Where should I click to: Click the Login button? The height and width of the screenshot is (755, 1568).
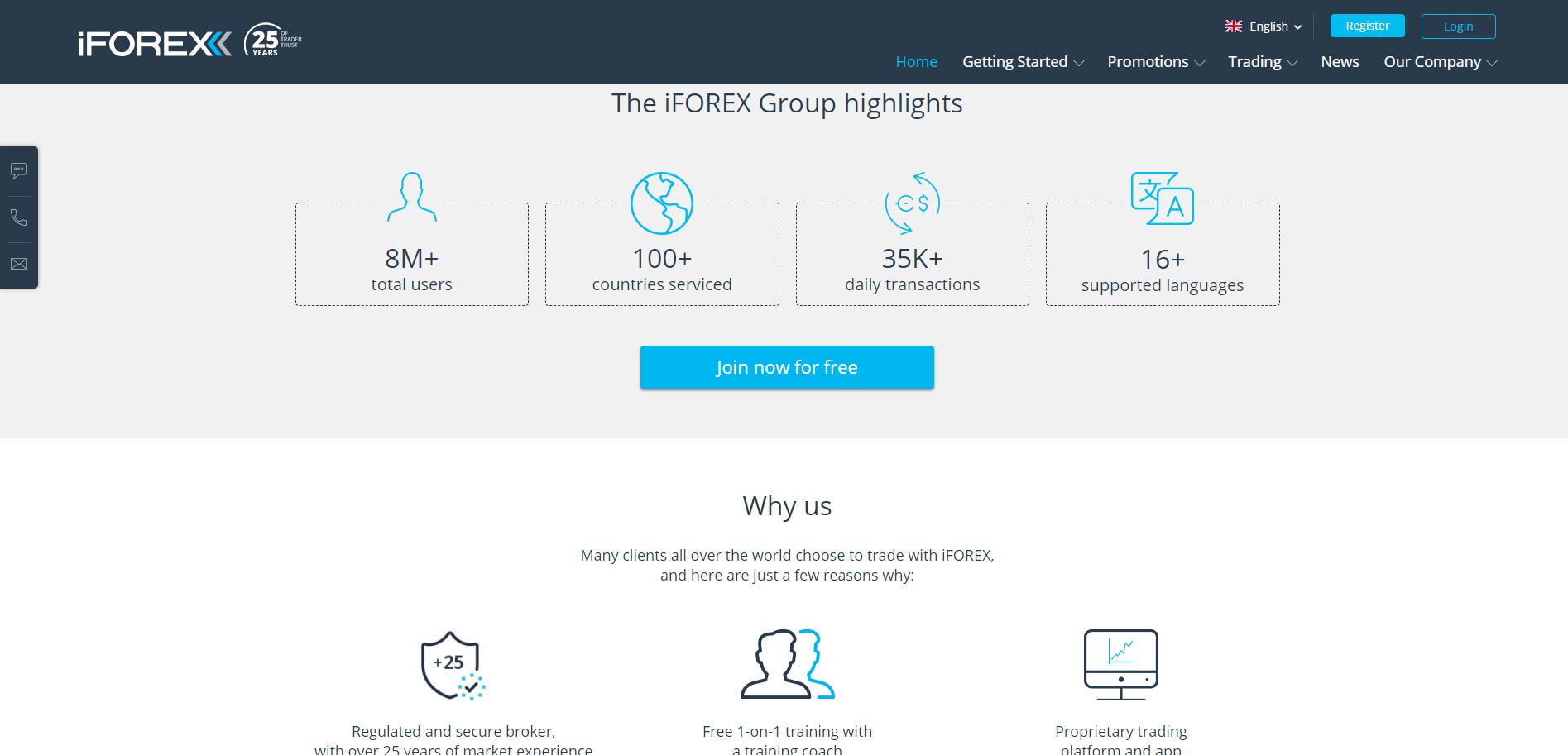[x=1458, y=26]
